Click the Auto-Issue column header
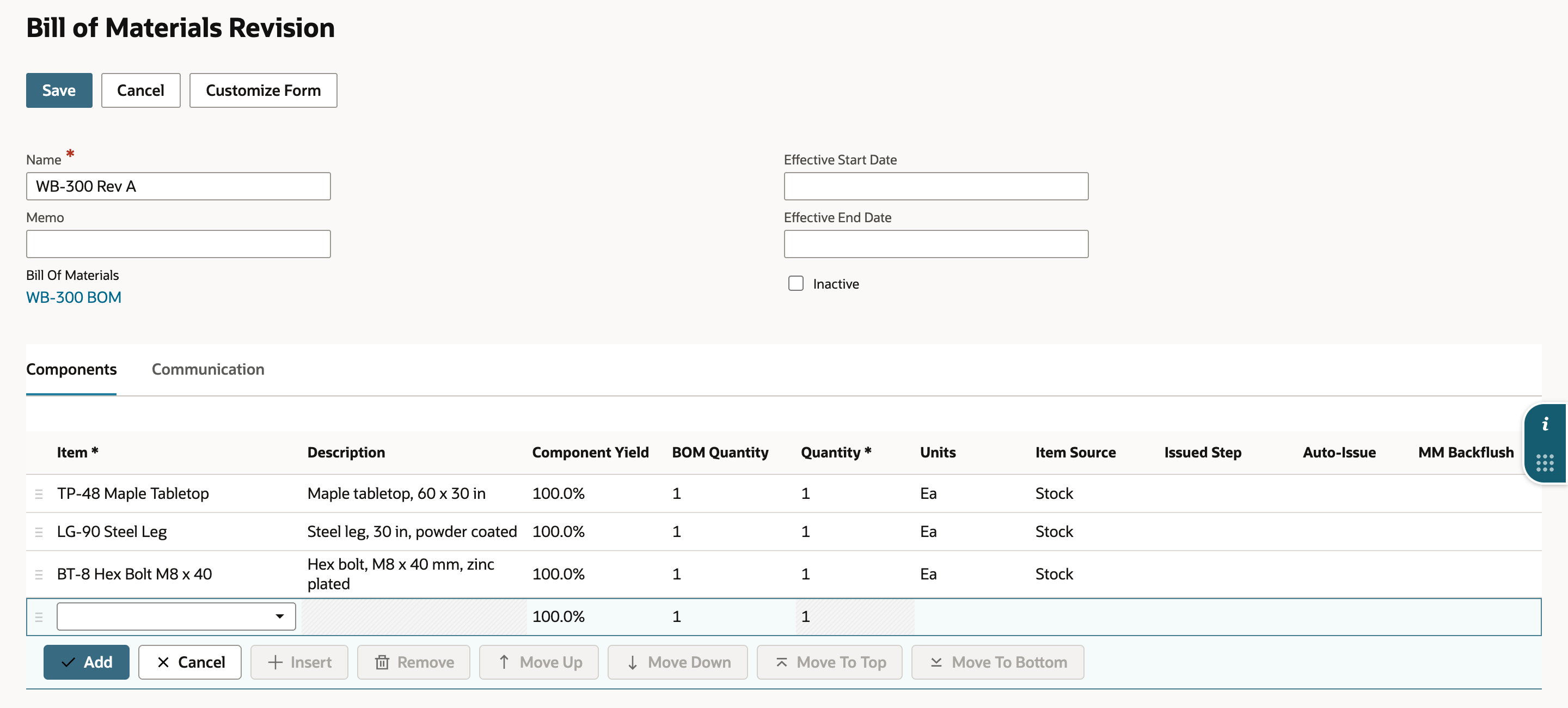This screenshot has height=708, width=1568. pos(1339,453)
